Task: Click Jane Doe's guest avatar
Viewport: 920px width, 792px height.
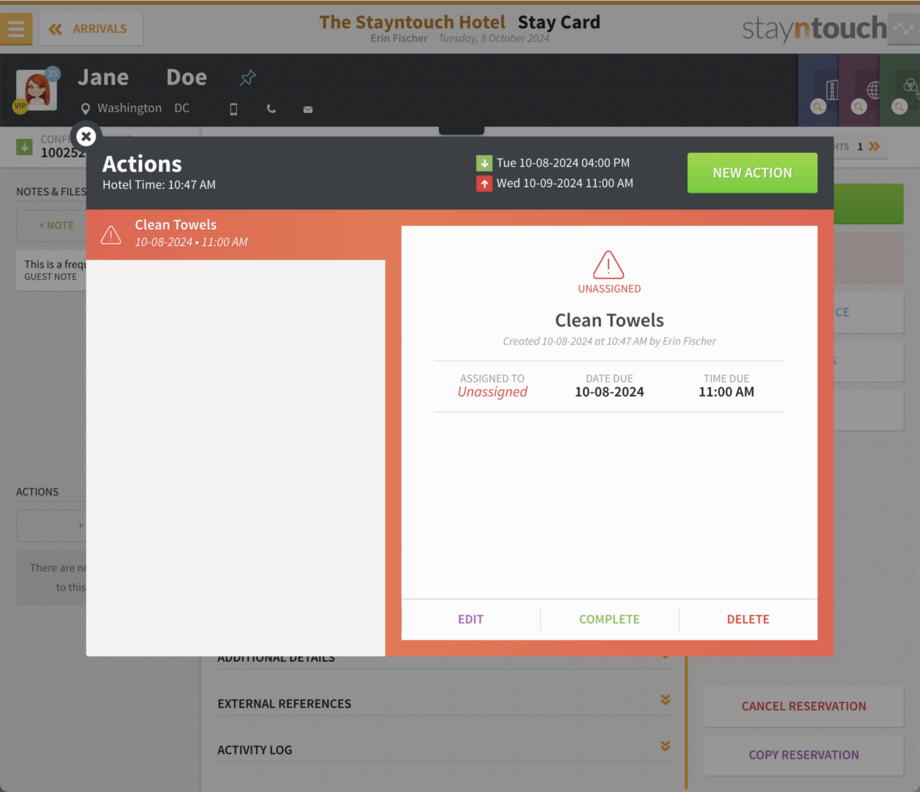Action: pyautogui.click(x=36, y=90)
